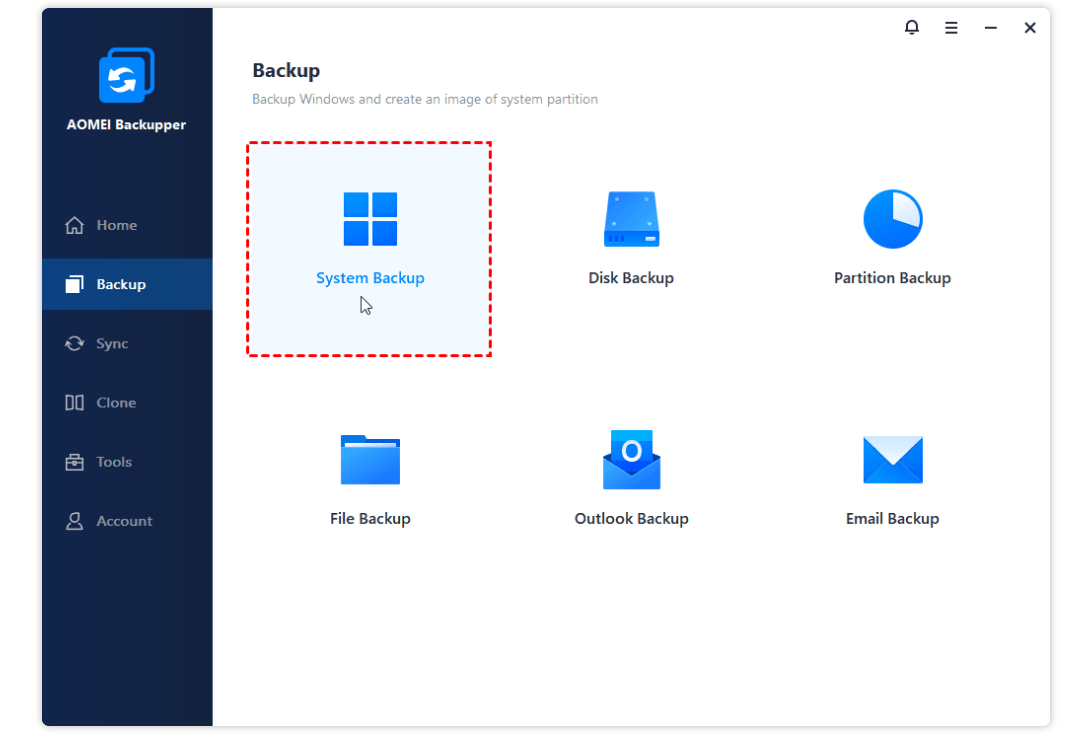Viewport: 1092px width, 736px height.
Task: Click the Email Backup label
Action: coord(892,519)
